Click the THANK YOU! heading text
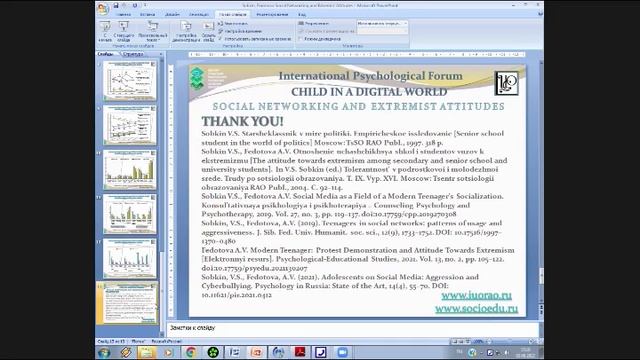Image resolution: width=640 pixels, height=360 pixels. pos(242,121)
